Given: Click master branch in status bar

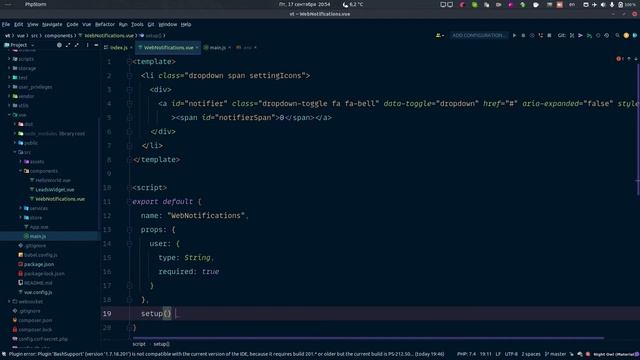Looking at the screenshot, I should click(555, 354).
